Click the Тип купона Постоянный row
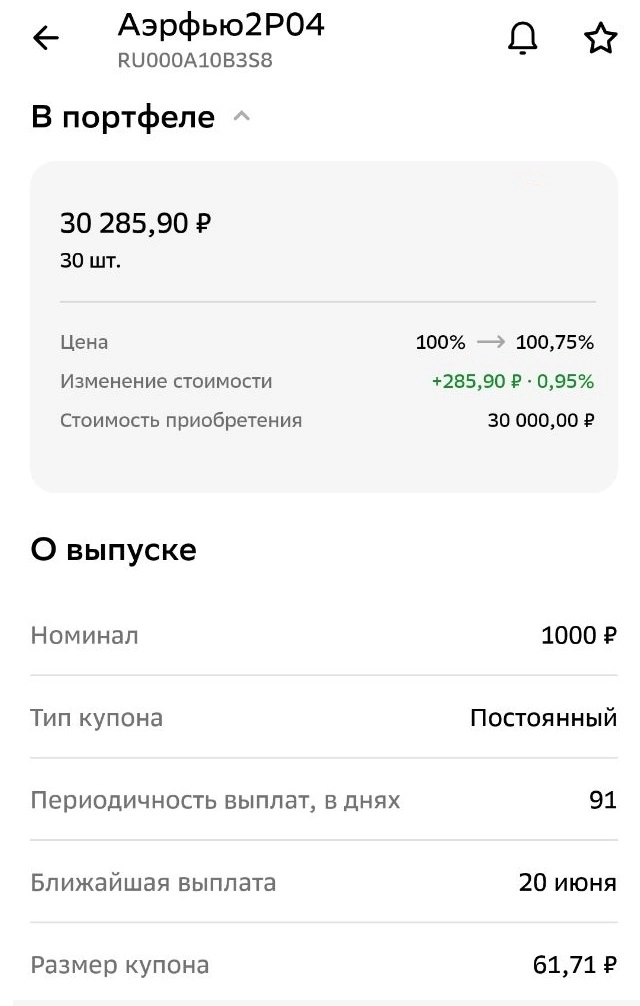The width and height of the screenshot is (640, 1006). tap(320, 717)
